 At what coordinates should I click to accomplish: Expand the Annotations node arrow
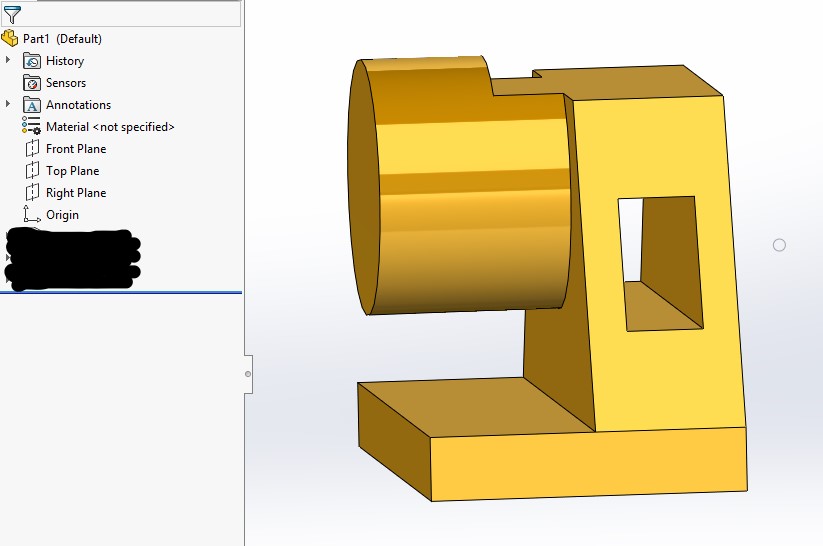point(8,105)
